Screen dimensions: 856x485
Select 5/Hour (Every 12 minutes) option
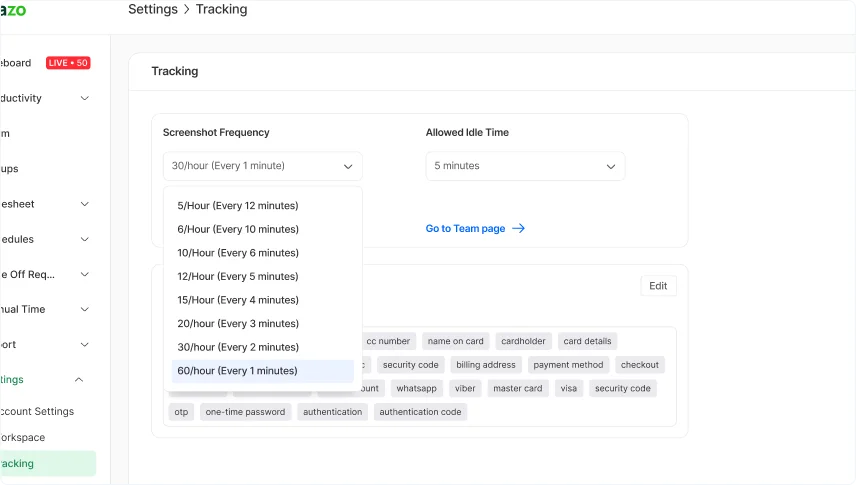point(238,206)
